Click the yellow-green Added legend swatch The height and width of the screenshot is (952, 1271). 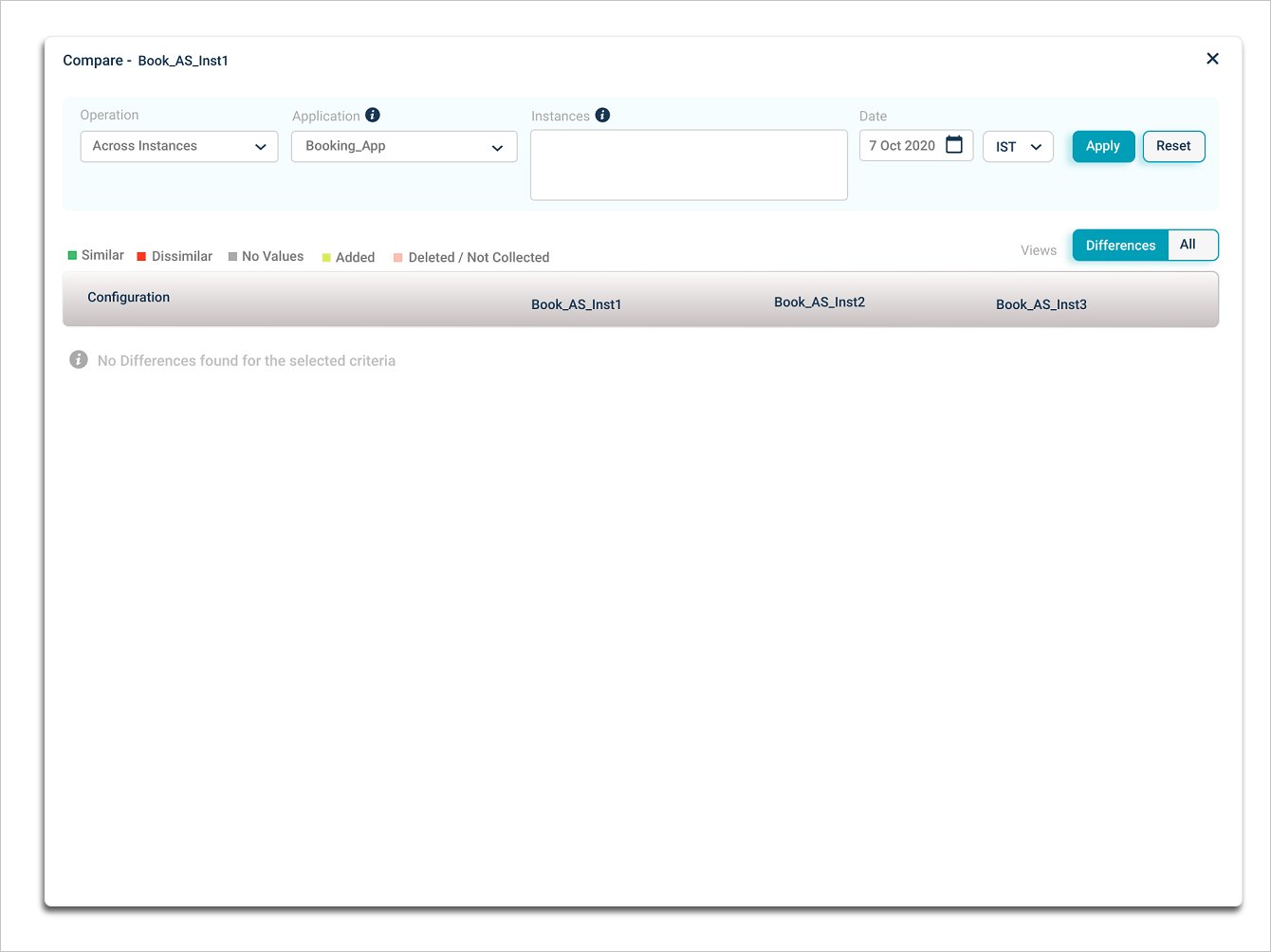pyautogui.click(x=326, y=257)
